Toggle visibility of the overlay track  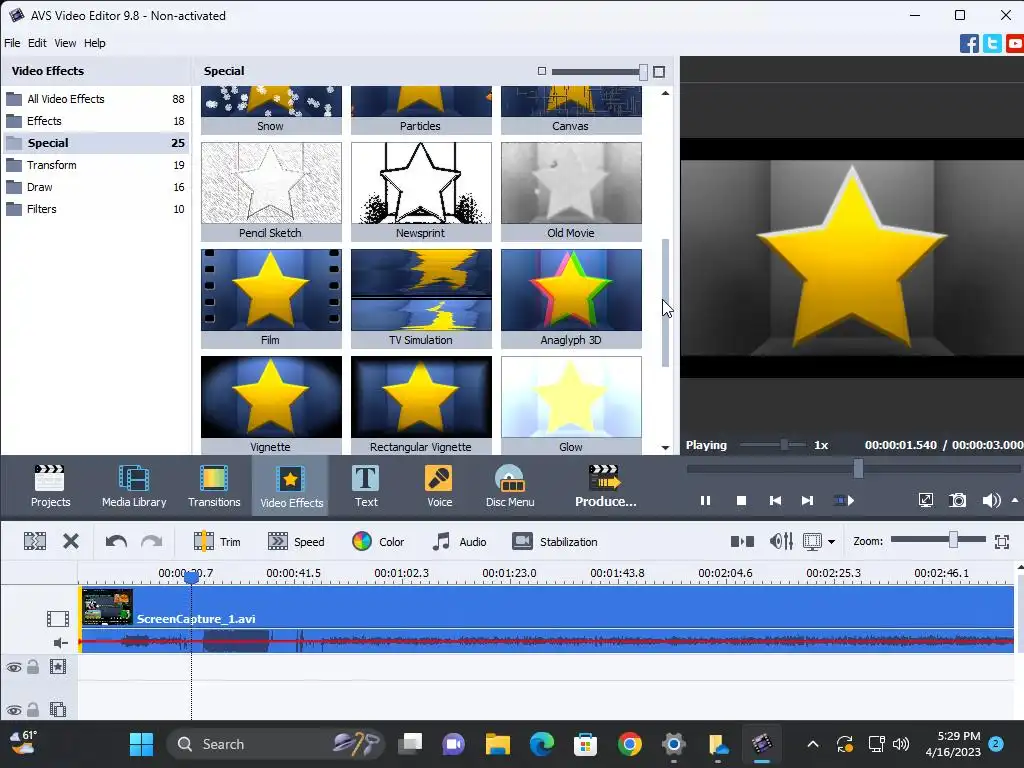(14, 710)
